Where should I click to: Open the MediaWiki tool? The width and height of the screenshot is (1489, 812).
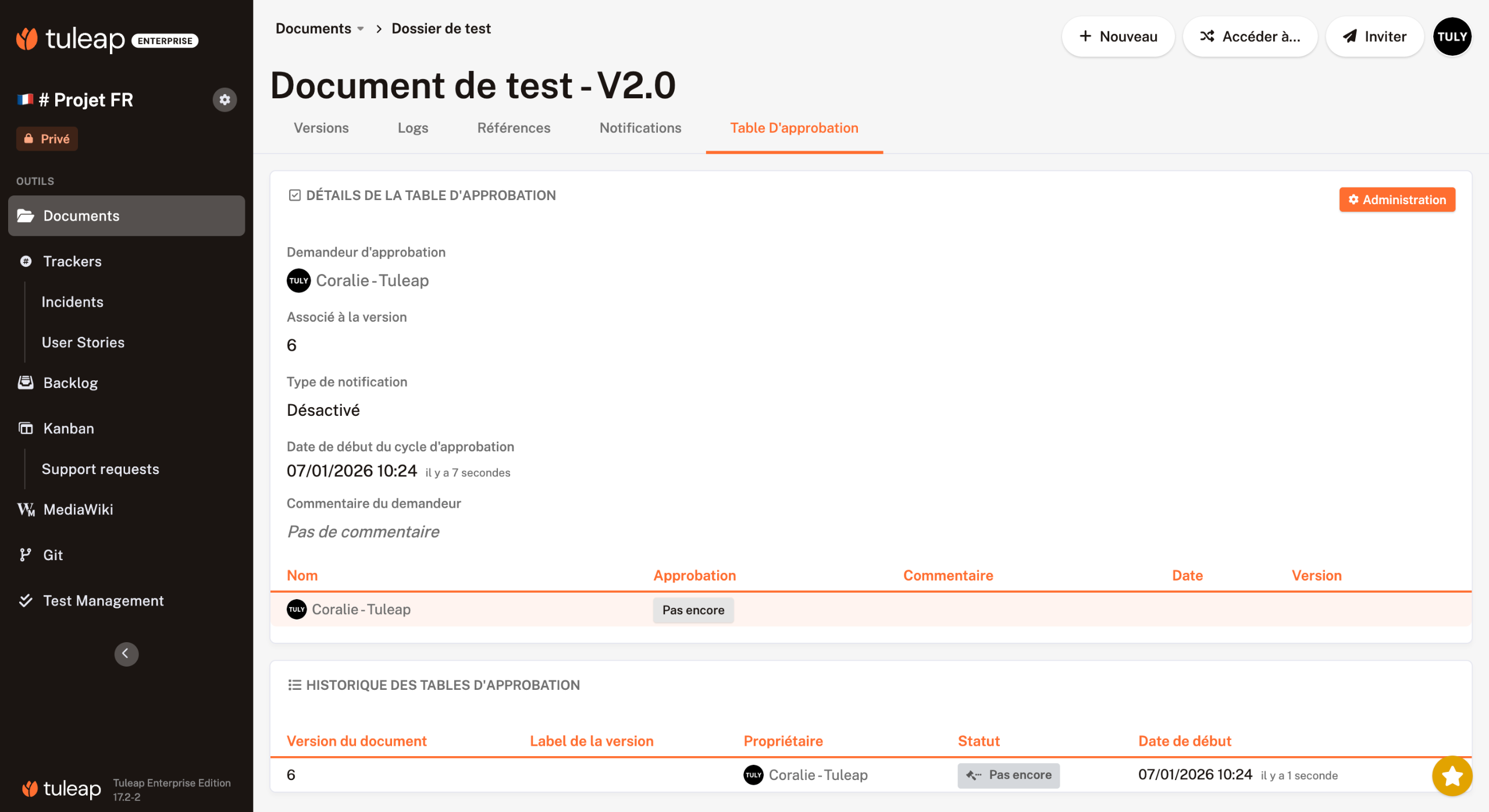pyautogui.click(x=78, y=510)
